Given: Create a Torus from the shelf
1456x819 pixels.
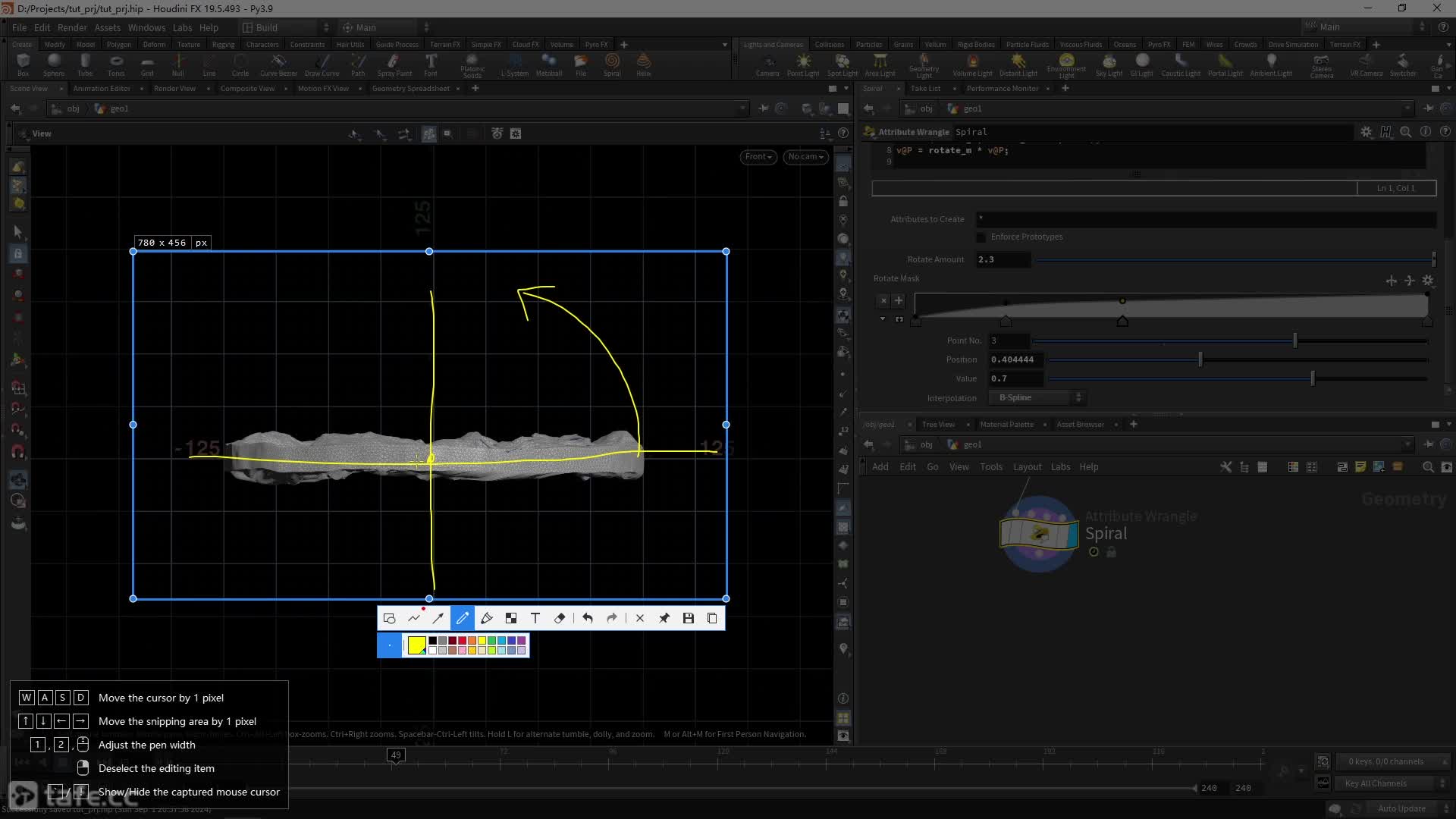Looking at the screenshot, I should (x=116, y=64).
